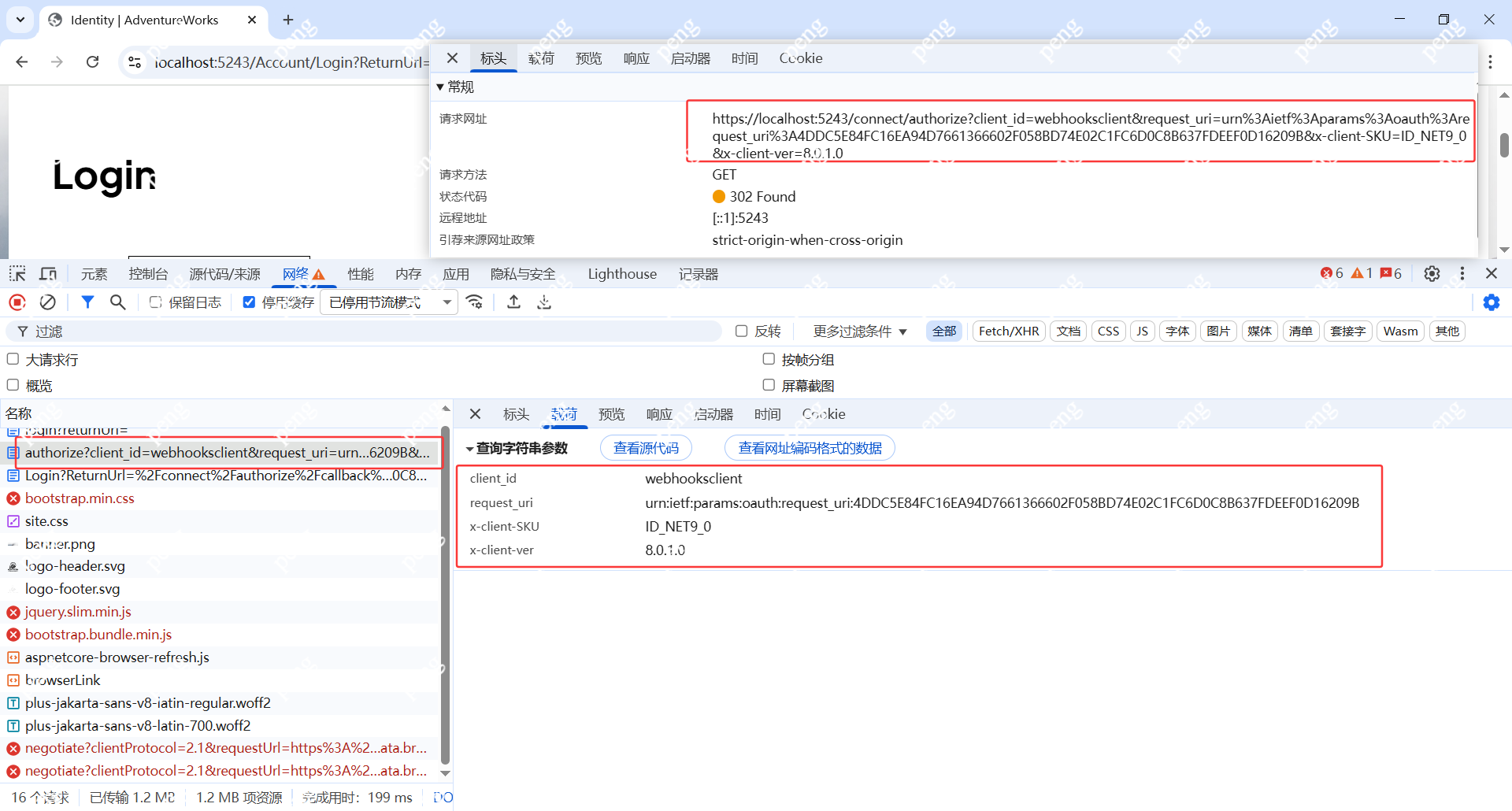Uncheck the 停用缓存 checkbox
The image size is (1512, 811).
[x=249, y=302]
